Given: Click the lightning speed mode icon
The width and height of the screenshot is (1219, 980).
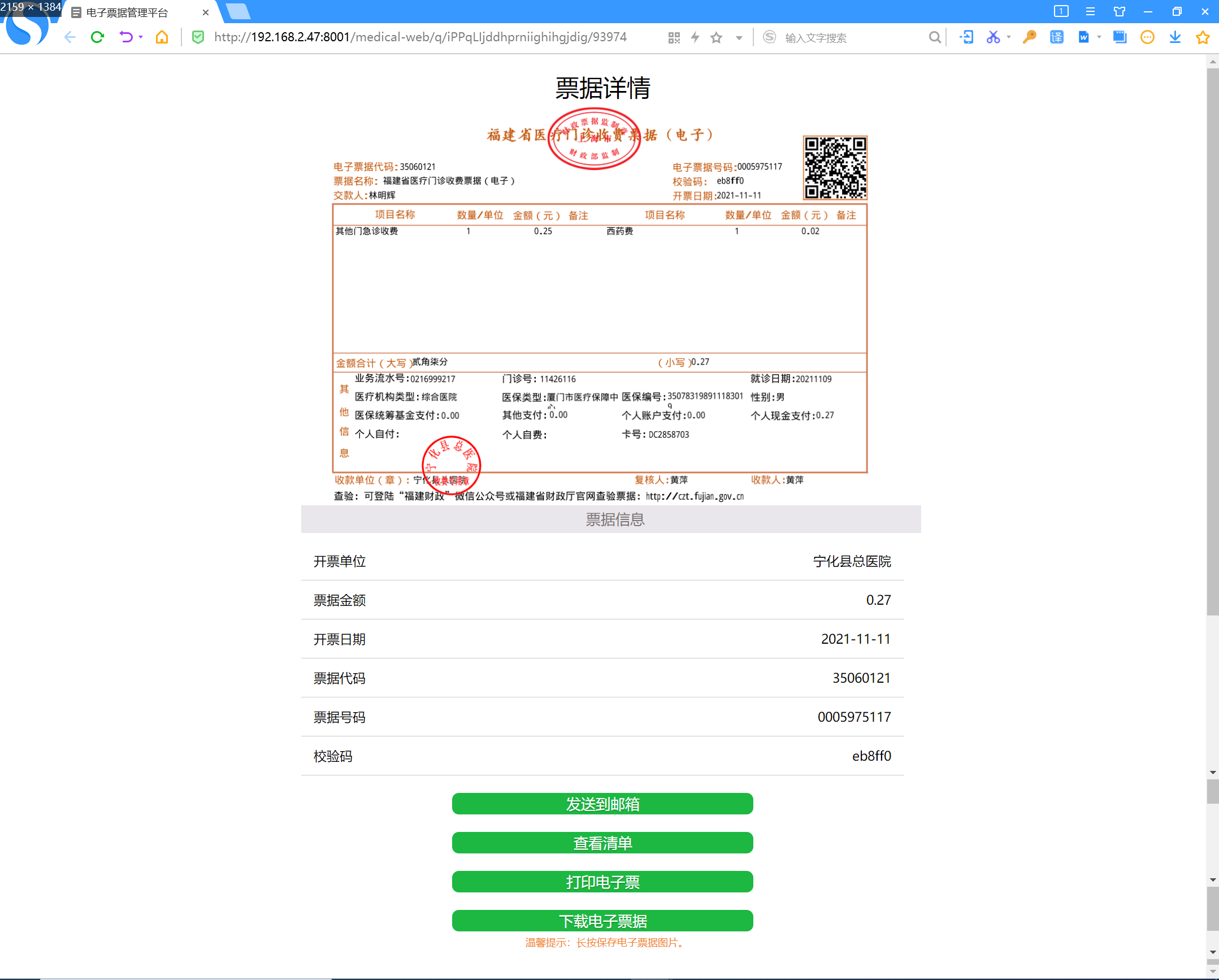Looking at the screenshot, I should 696,37.
